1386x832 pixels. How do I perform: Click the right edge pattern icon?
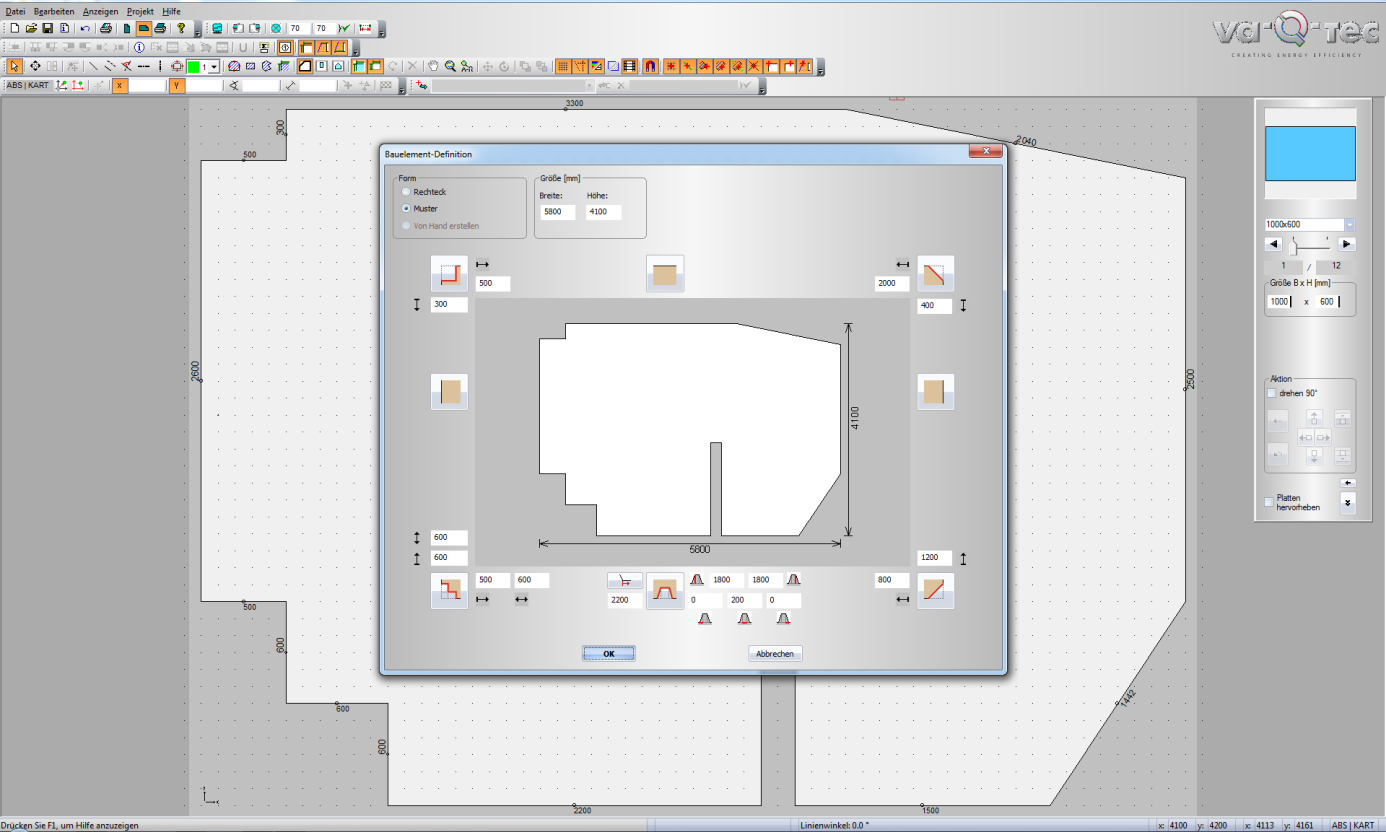pyautogui.click(x=935, y=391)
